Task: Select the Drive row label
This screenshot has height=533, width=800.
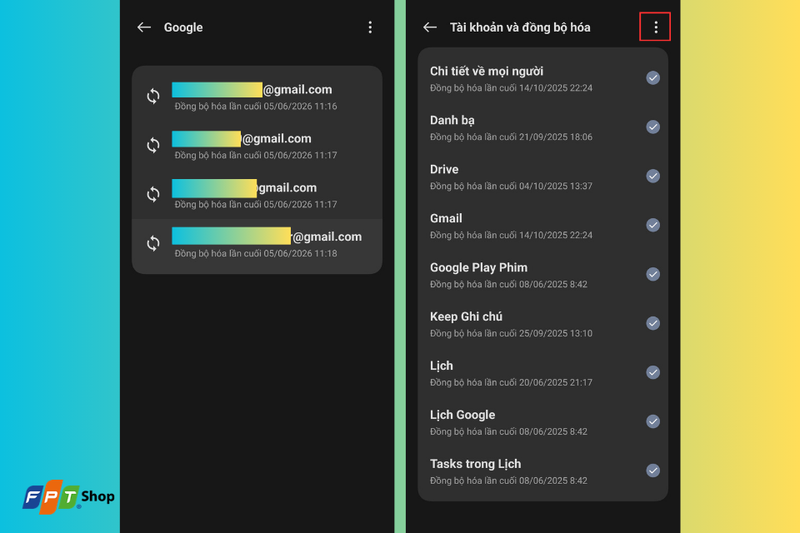Action: point(444,169)
